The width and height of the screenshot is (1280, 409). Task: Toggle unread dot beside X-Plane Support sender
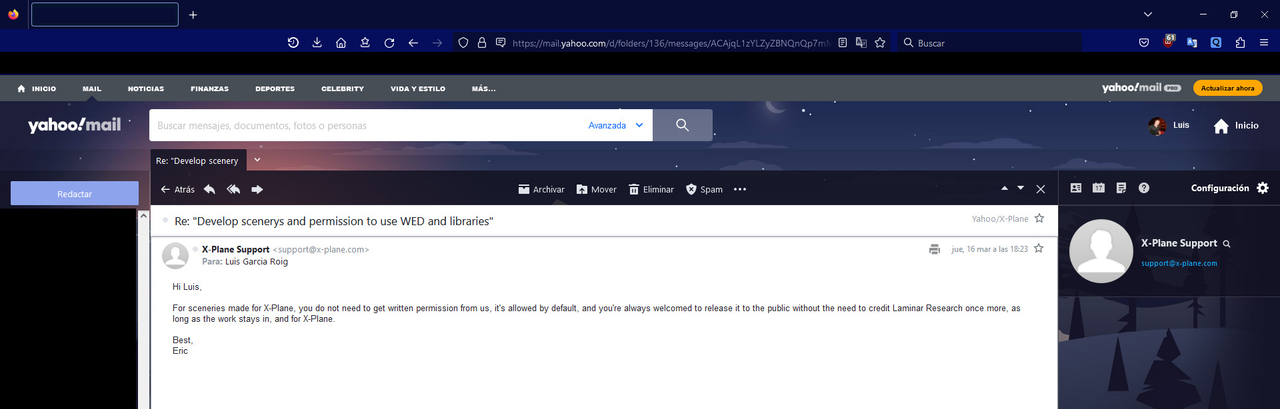click(x=195, y=248)
